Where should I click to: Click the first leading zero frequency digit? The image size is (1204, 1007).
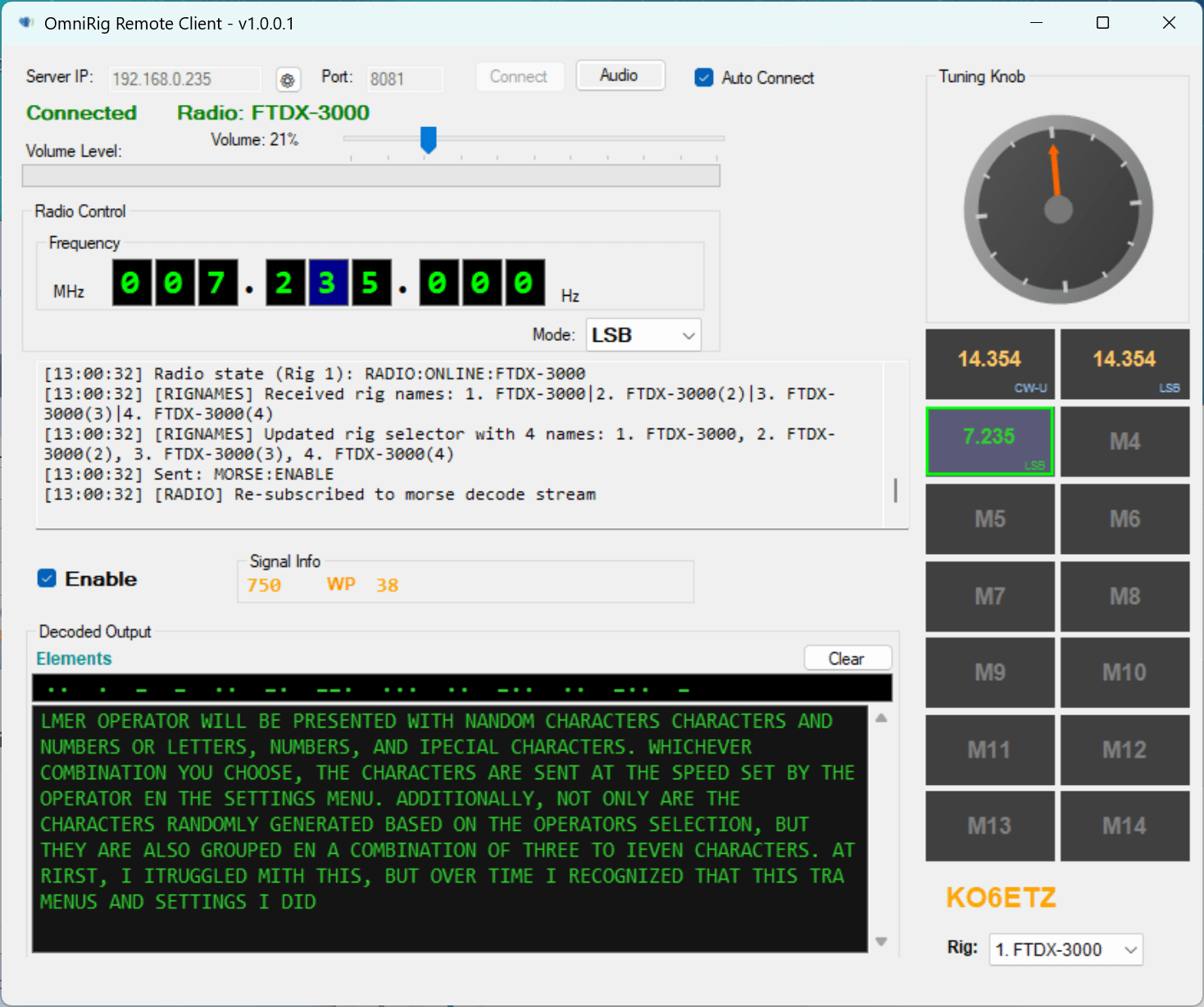(x=131, y=283)
